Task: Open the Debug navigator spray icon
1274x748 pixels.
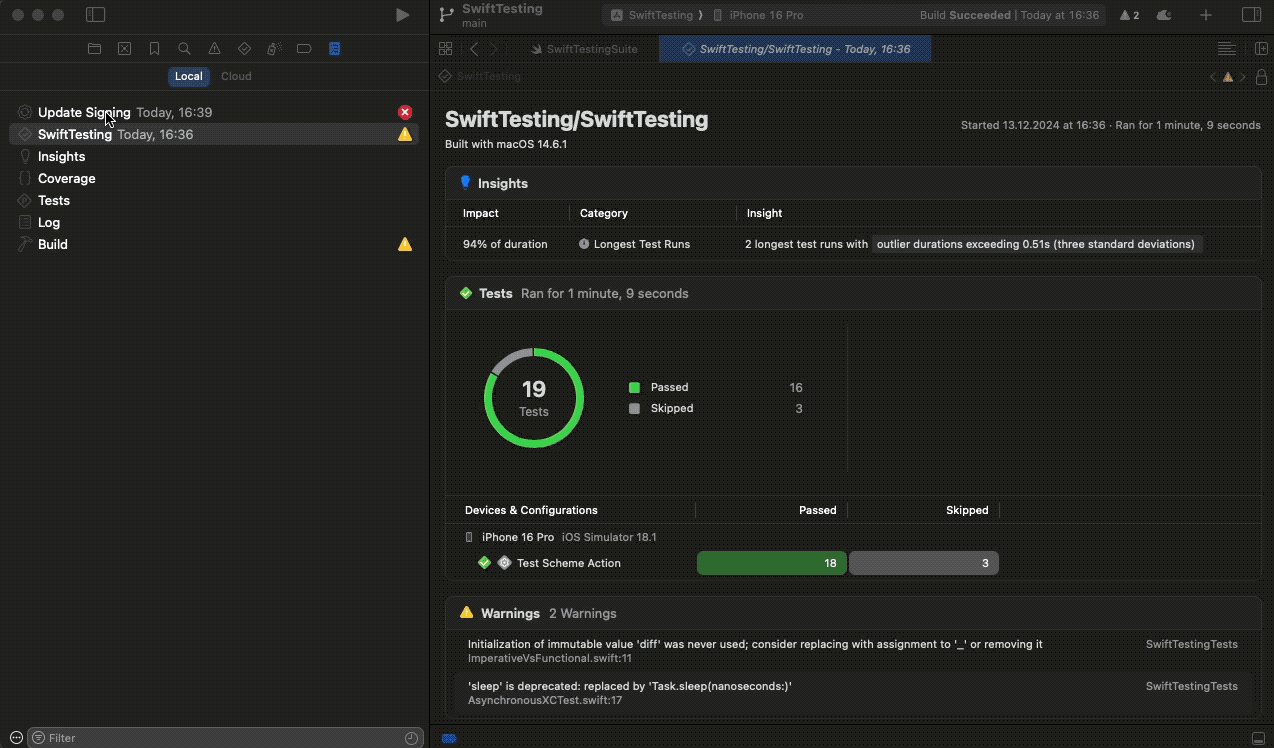Action: click(x=274, y=48)
